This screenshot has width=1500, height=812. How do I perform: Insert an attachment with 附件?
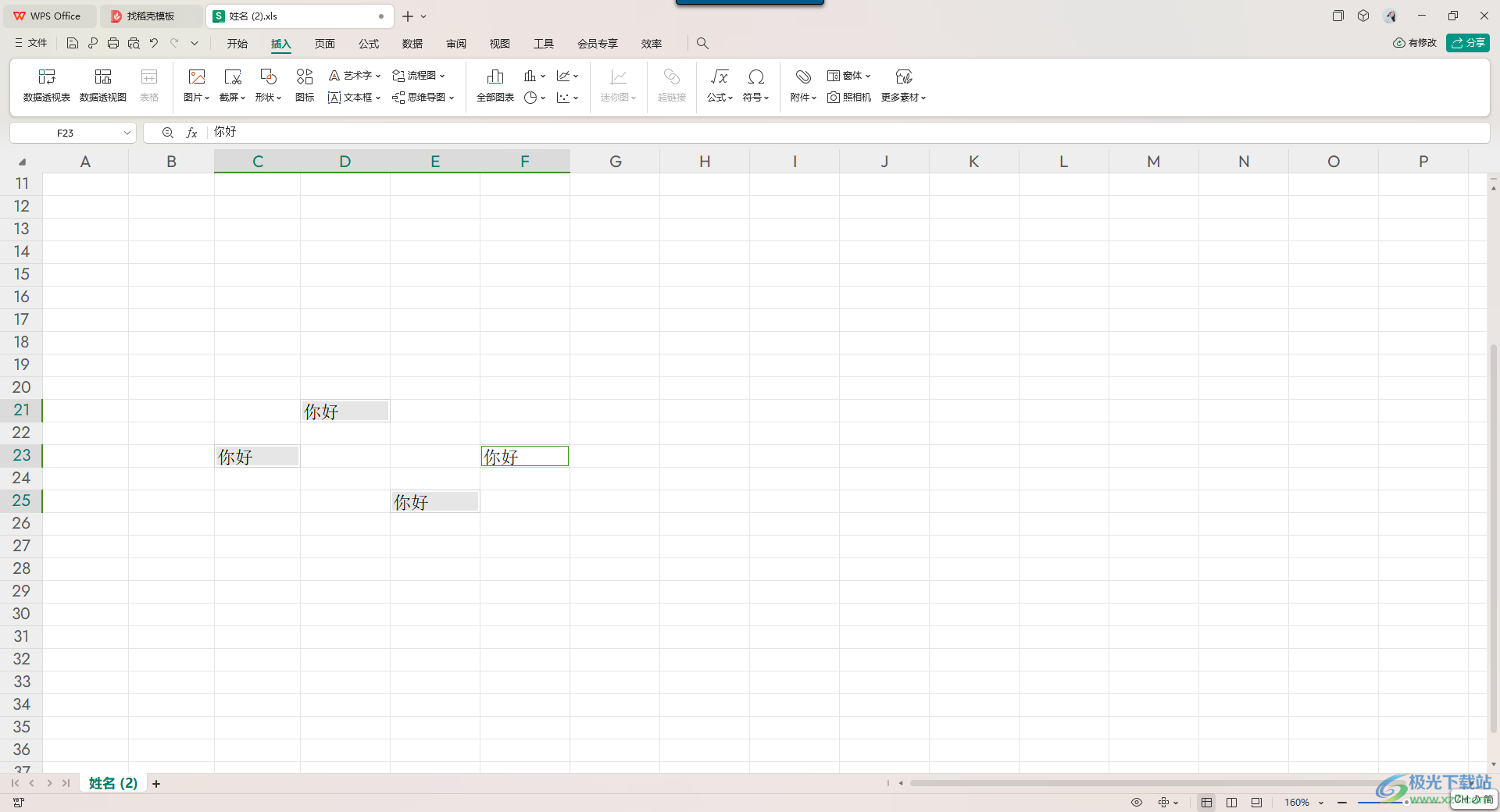[x=803, y=86]
